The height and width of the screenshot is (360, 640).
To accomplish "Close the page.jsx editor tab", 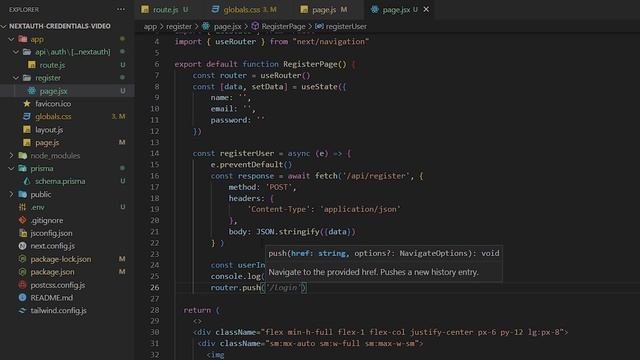I will point(426,9).
